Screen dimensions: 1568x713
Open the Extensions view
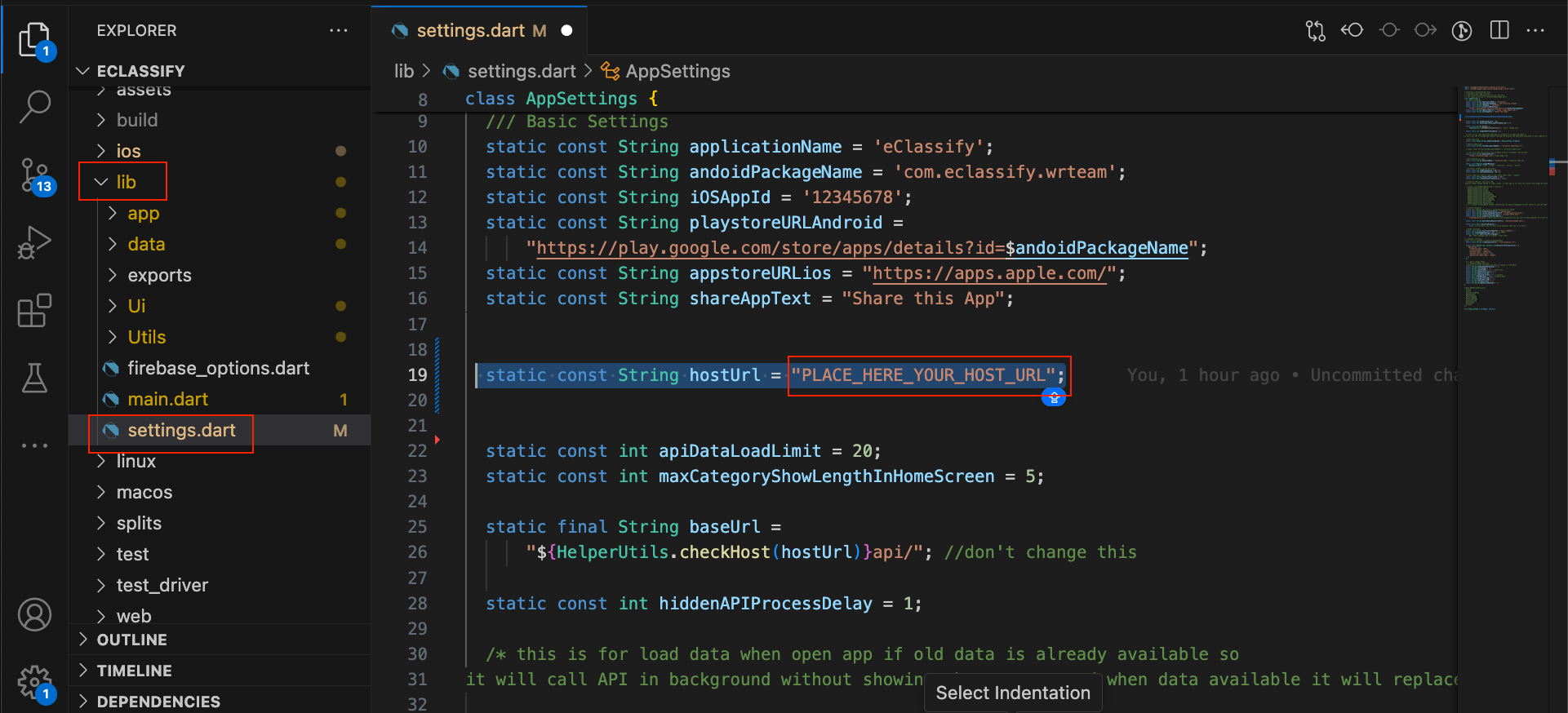click(x=34, y=311)
